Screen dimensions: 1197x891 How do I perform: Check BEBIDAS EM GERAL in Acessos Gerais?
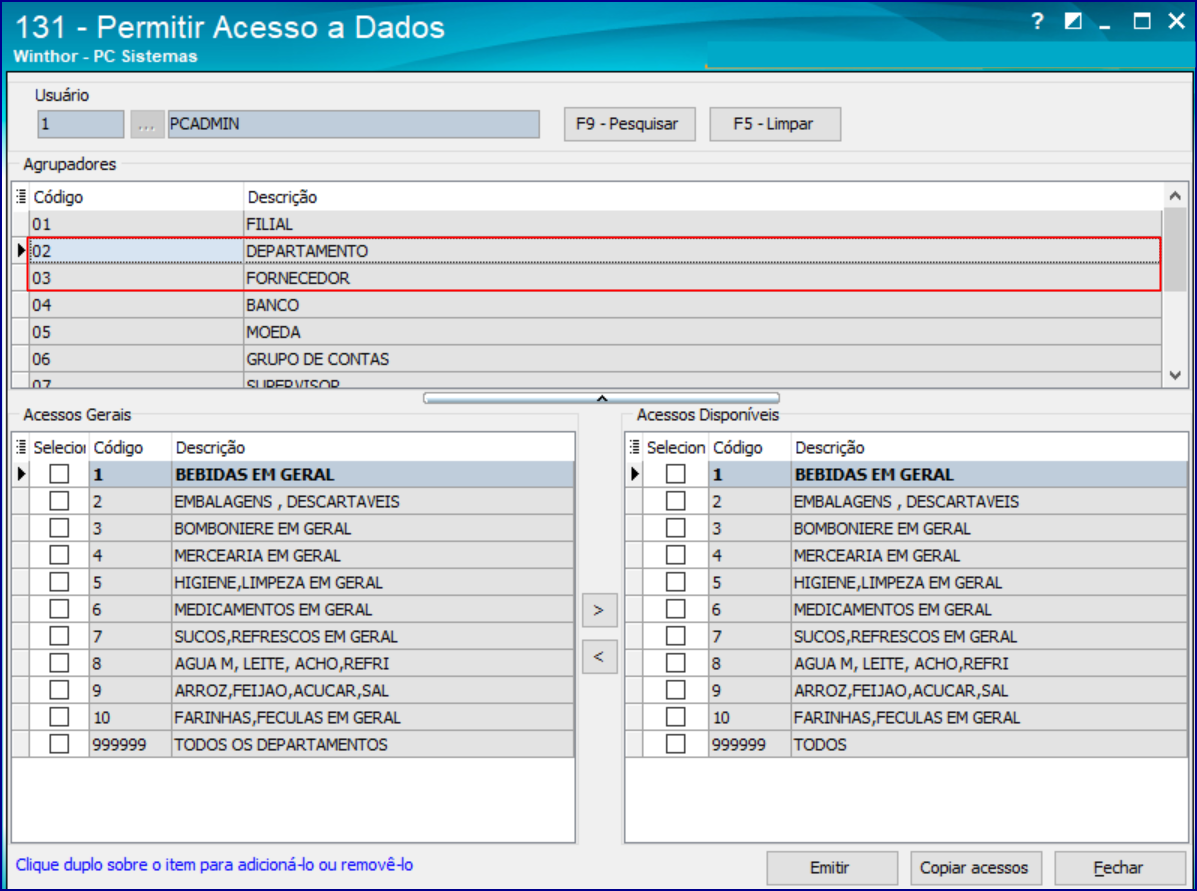pos(59,474)
